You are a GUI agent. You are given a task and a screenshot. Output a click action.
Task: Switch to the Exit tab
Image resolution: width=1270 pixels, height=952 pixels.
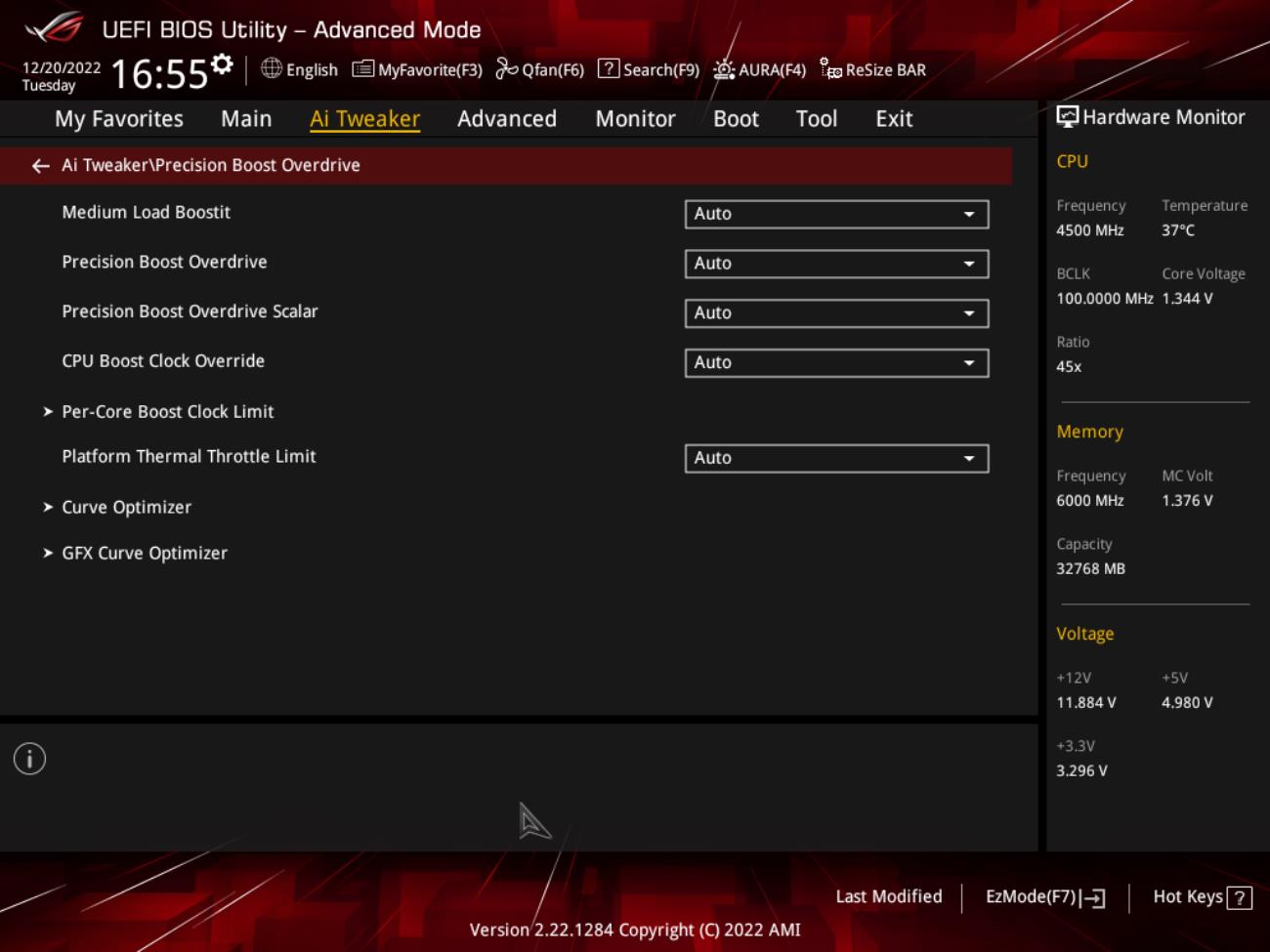click(x=894, y=119)
